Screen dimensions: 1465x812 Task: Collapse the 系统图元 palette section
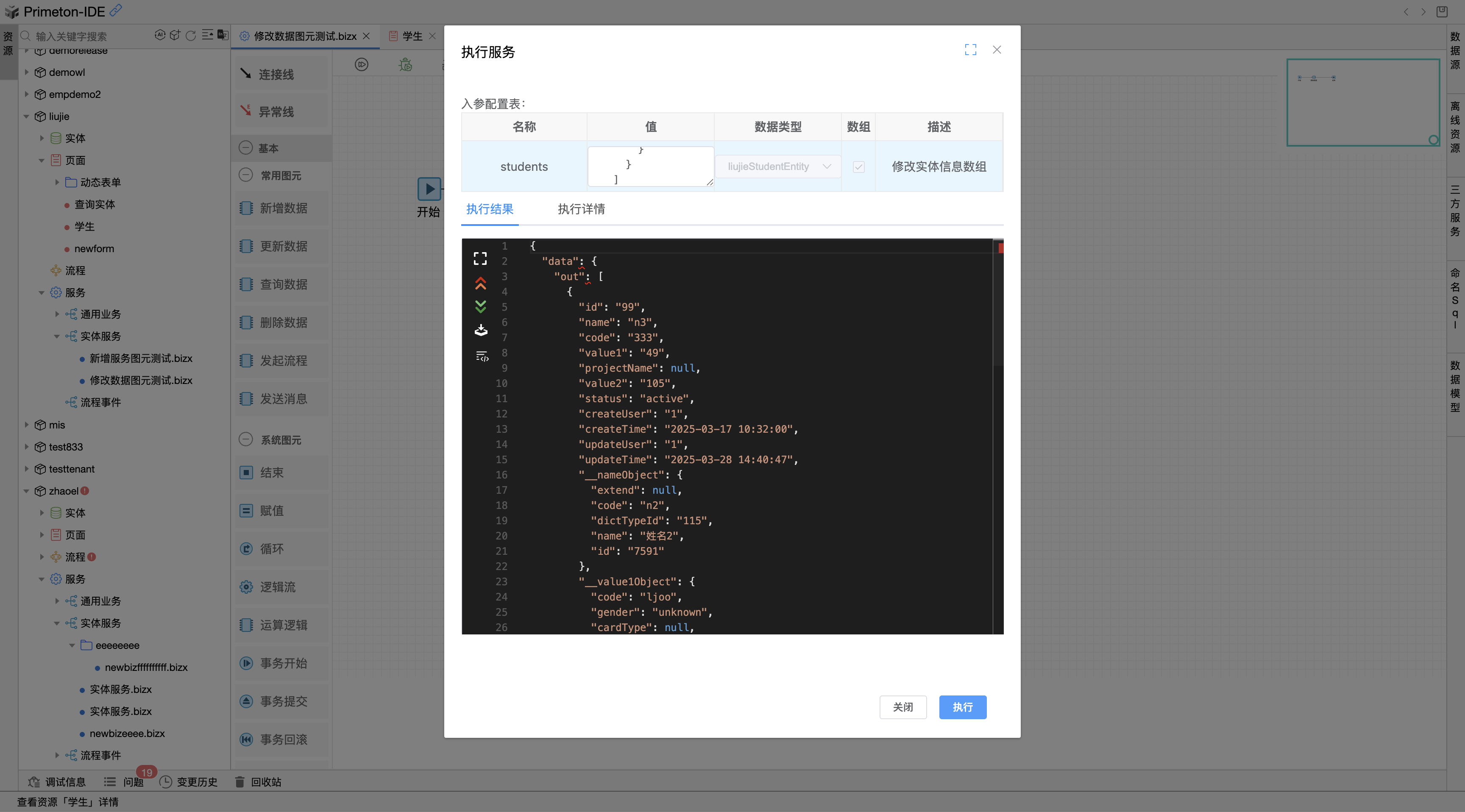(246, 439)
